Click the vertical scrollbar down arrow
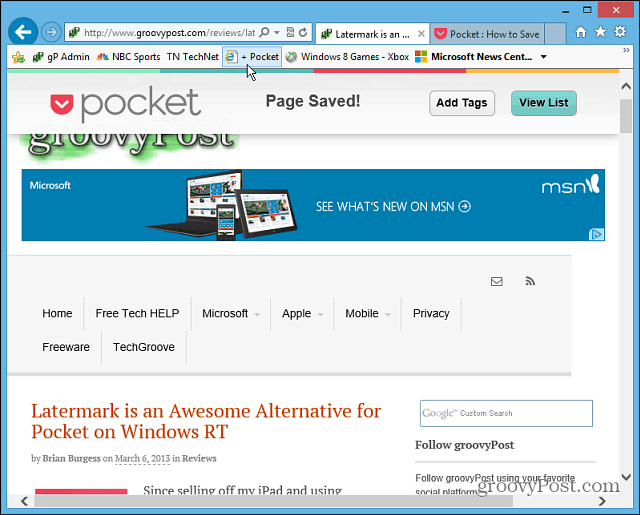This screenshot has width=640, height=515. tap(626, 476)
